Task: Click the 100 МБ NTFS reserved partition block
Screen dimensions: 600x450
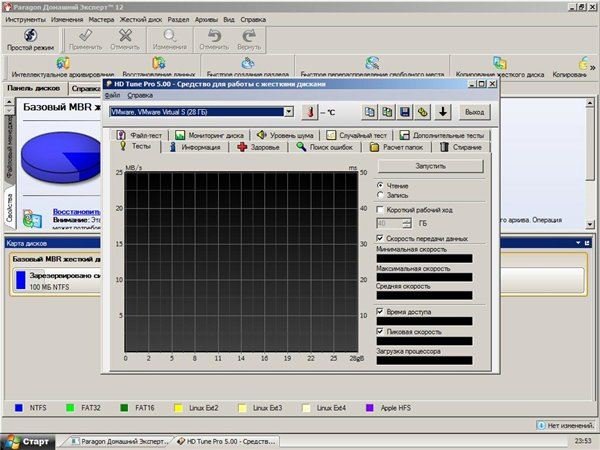Action: [x=57, y=280]
